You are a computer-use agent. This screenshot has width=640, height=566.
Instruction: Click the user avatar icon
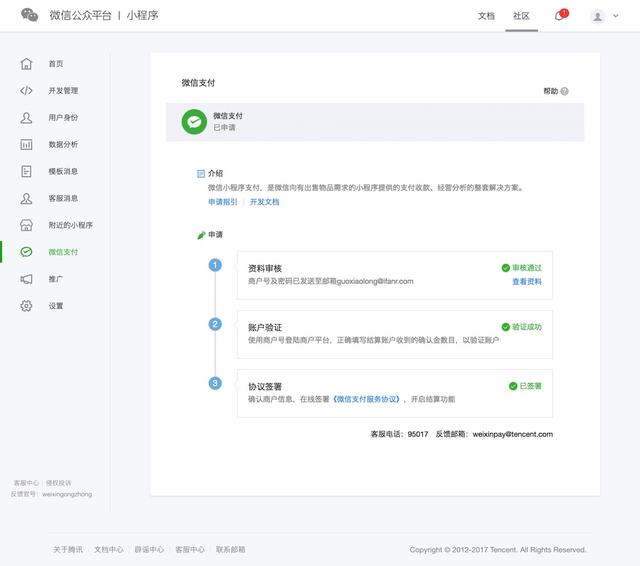(597, 16)
